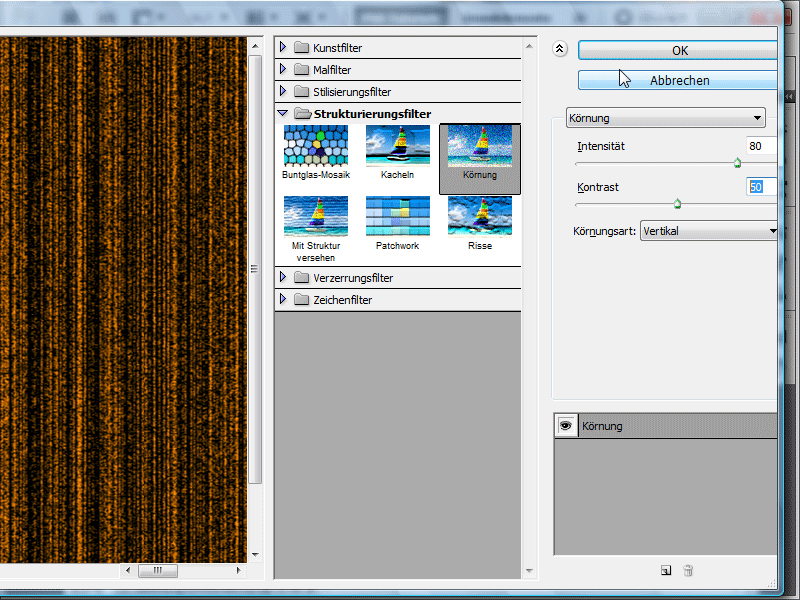
Task: Open the Körnung filter dropdown
Action: (665, 118)
